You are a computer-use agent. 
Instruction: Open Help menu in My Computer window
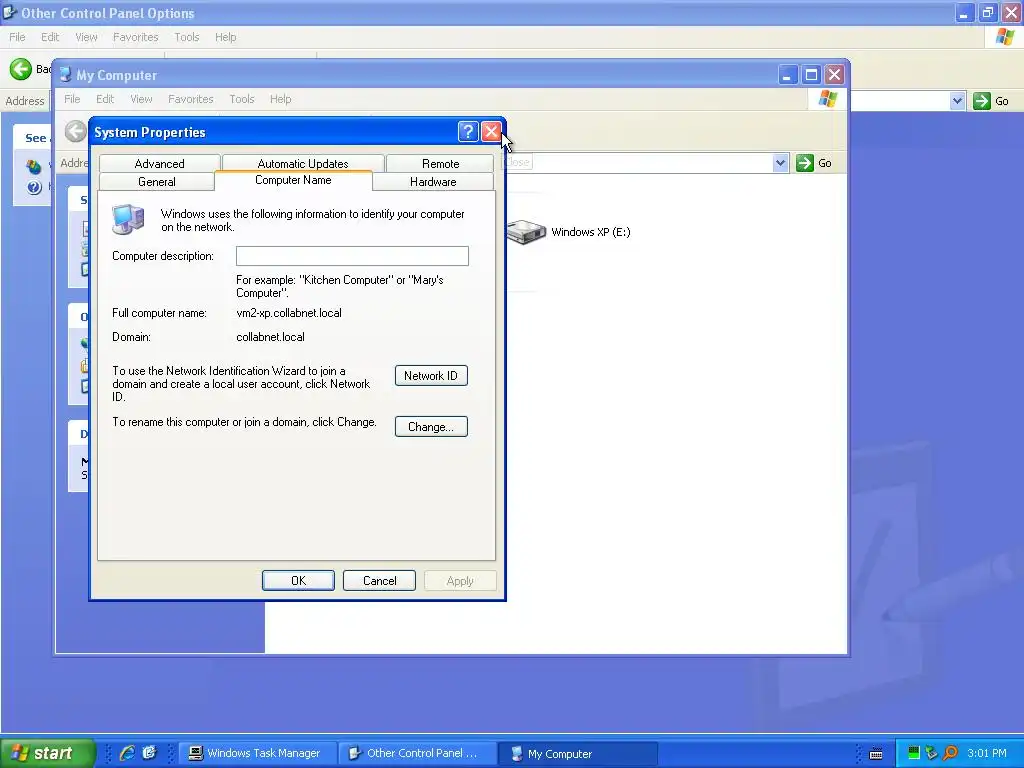(281, 99)
